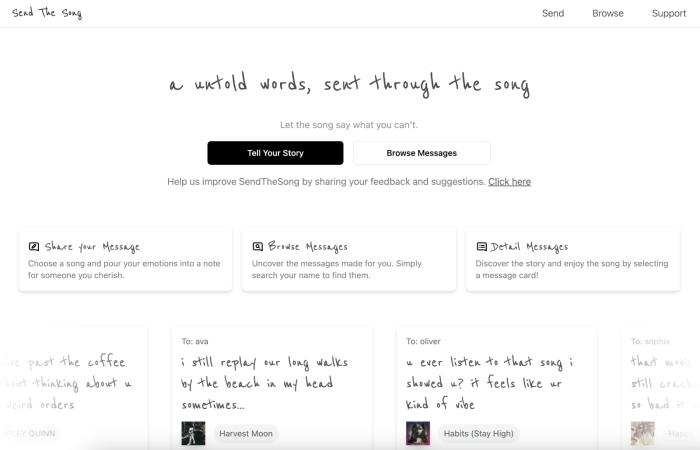
Task: Open the message card addressed to oliver
Action: pyautogui.click(x=496, y=380)
